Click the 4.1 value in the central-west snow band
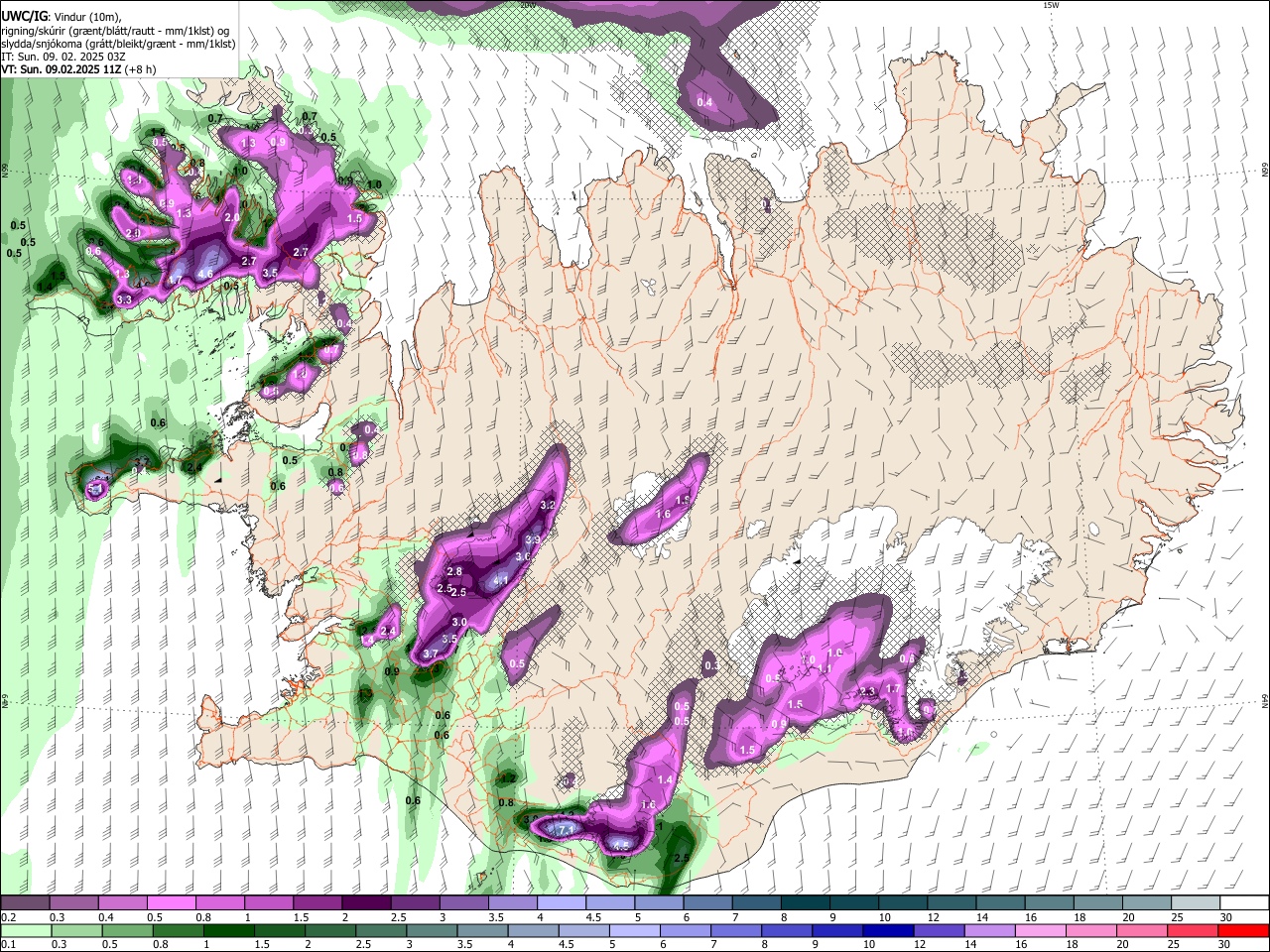 [501, 580]
